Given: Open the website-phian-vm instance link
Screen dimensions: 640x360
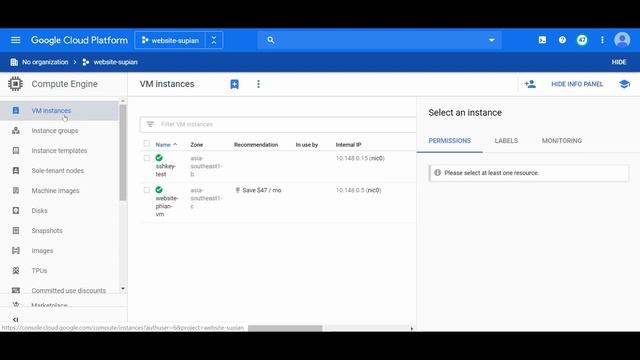Looking at the screenshot, I should [x=167, y=206].
